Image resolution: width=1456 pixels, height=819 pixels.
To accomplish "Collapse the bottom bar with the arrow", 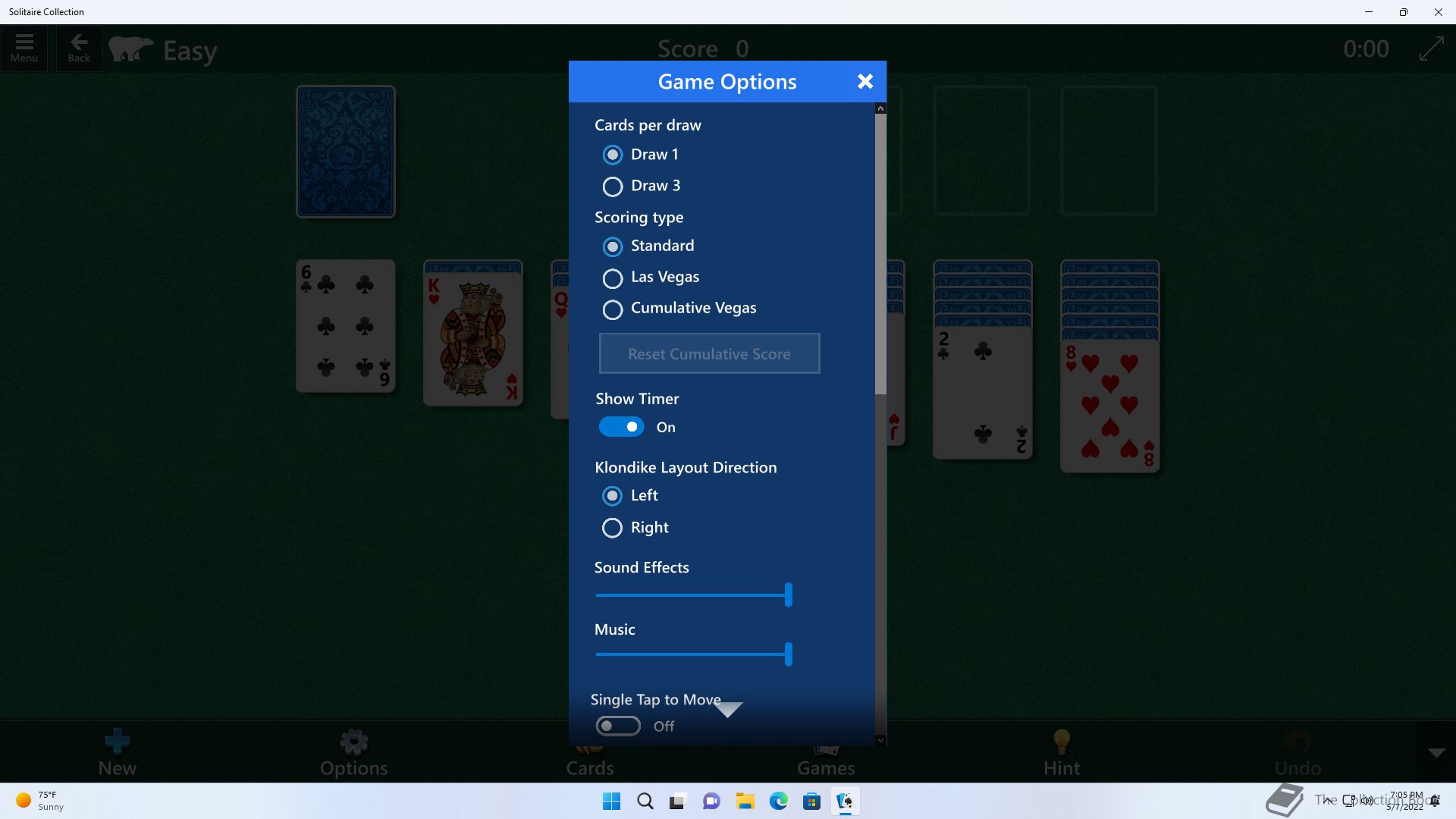I will [1436, 753].
